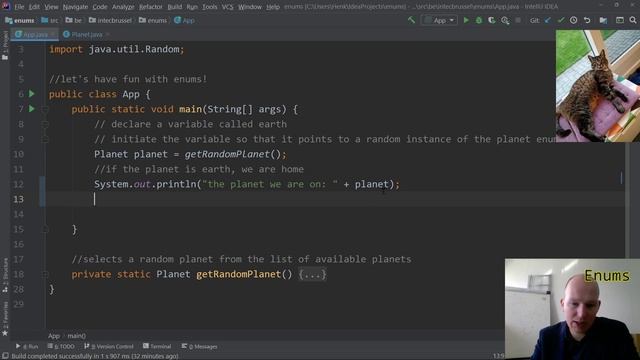The width and height of the screenshot is (640, 360).
Task: Click run gutter arrow beside class App
Action: (x=32, y=94)
